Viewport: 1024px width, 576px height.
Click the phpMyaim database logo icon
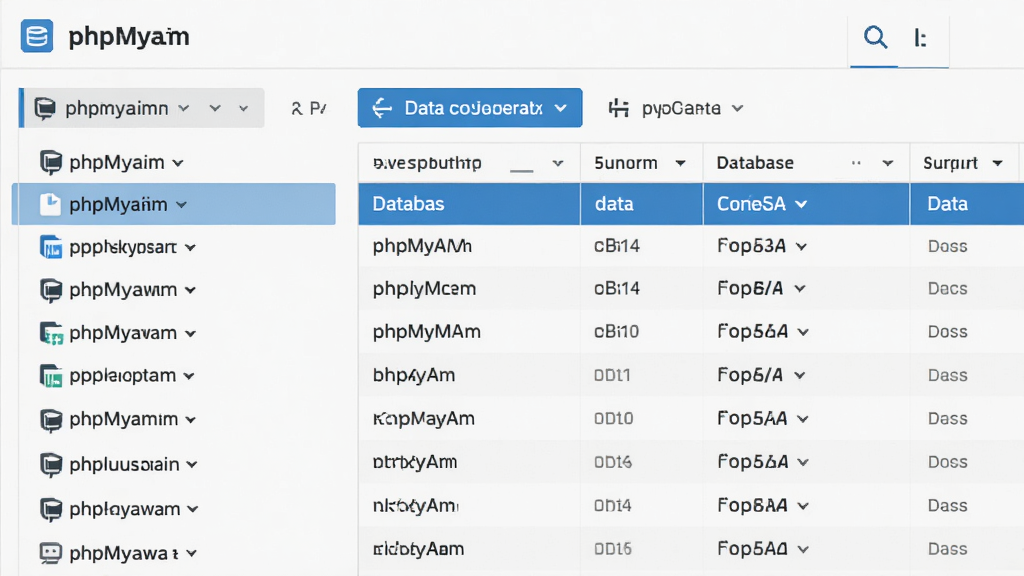(37, 36)
